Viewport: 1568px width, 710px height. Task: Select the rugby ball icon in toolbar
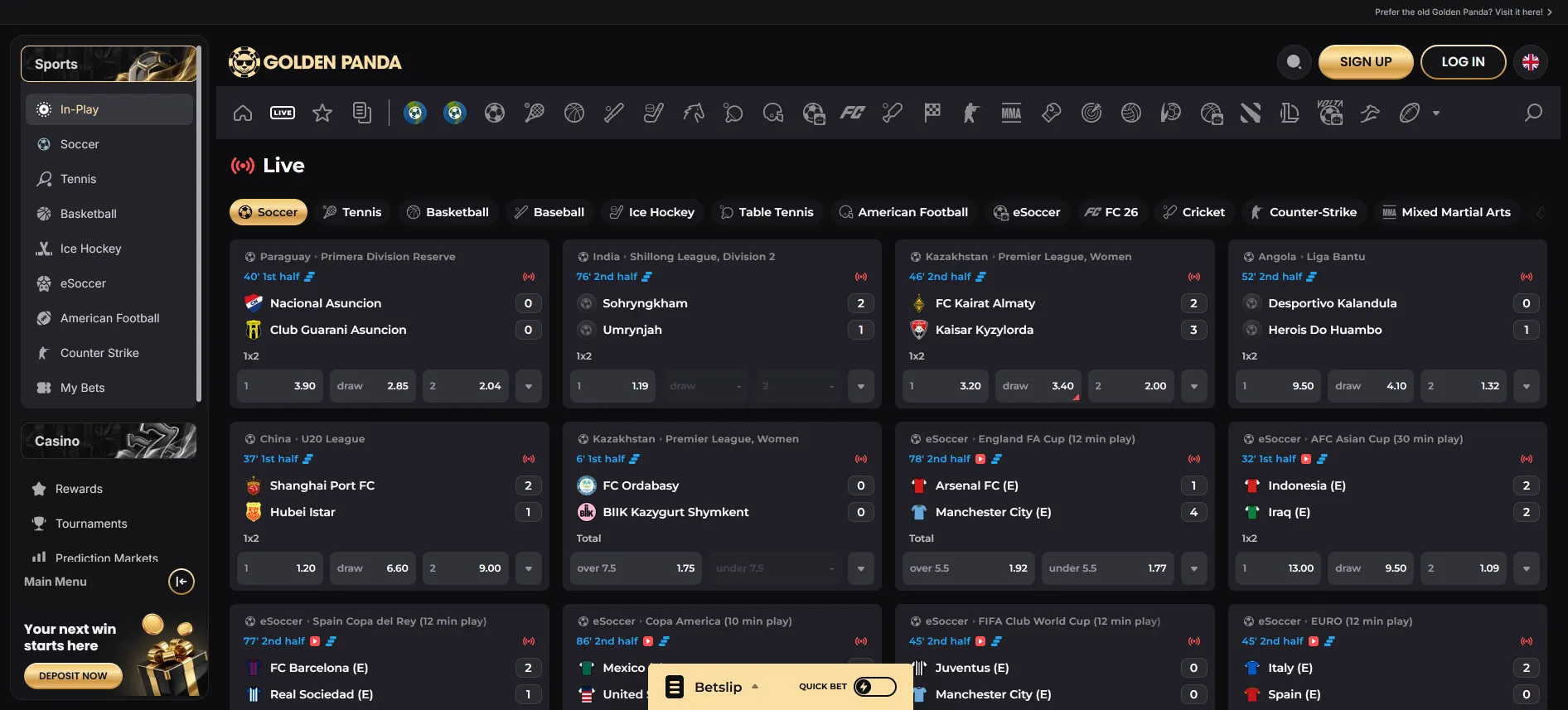[1410, 113]
